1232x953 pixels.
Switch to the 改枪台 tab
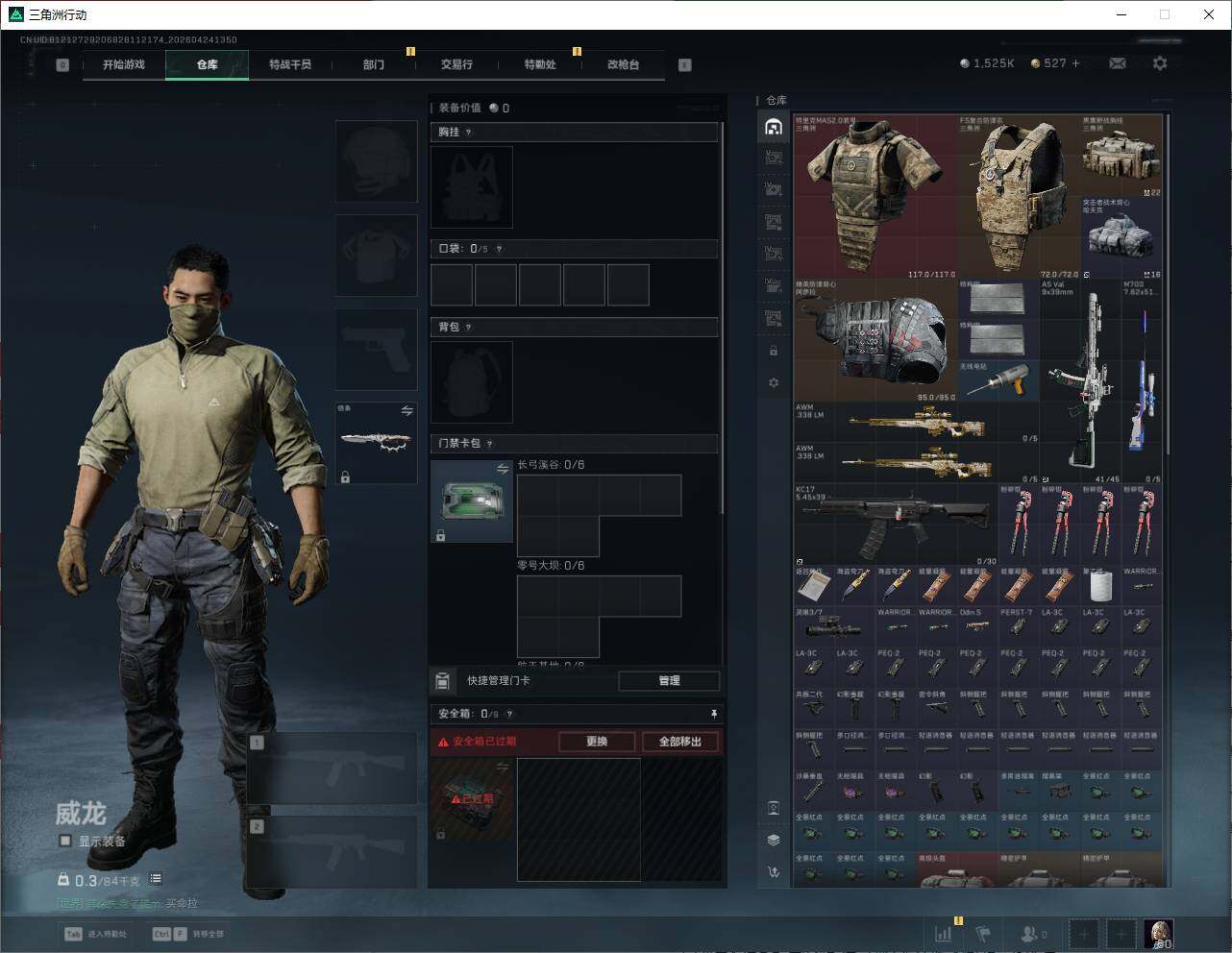point(623,64)
